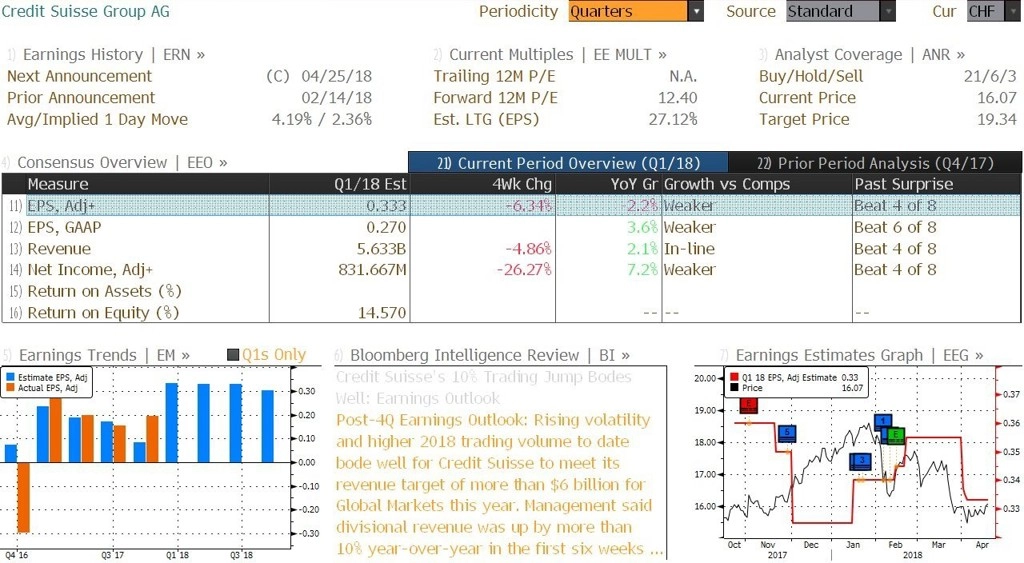Click the -26.27% four-week change value
Image resolution: width=1024 pixels, height=563 pixels.
[x=524, y=270]
